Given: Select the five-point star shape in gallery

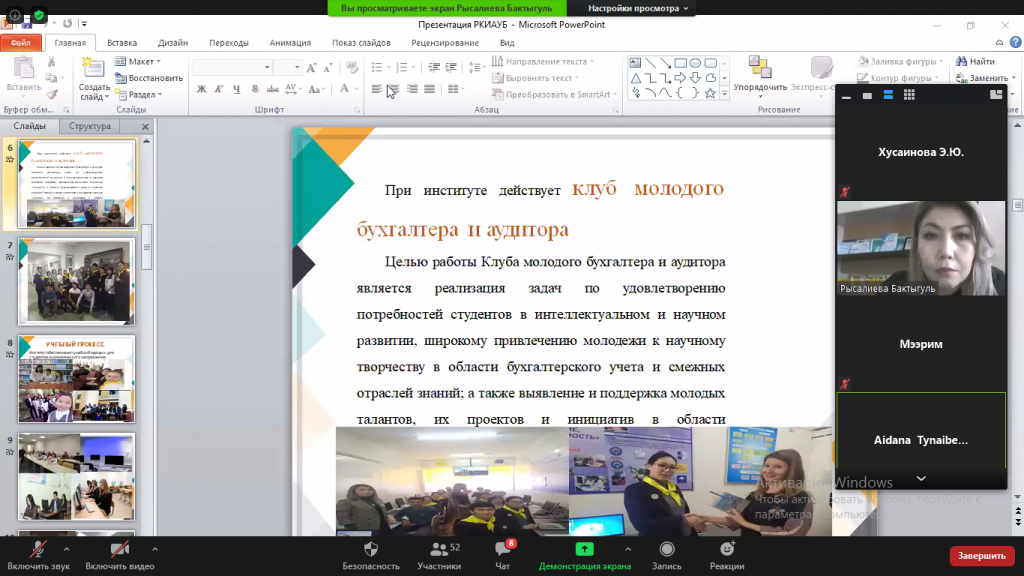Looking at the screenshot, I should click(711, 93).
